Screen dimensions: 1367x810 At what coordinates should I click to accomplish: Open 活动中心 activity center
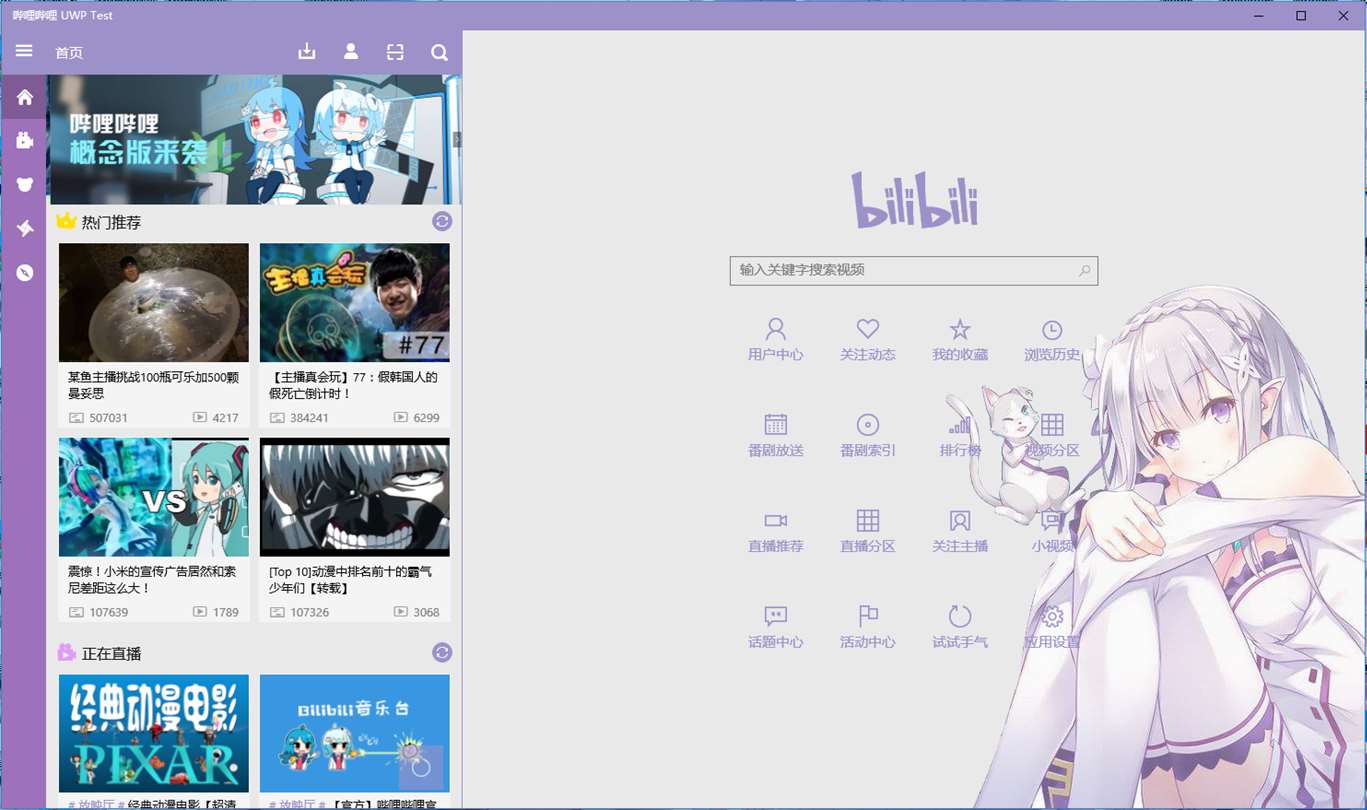[x=867, y=627]
